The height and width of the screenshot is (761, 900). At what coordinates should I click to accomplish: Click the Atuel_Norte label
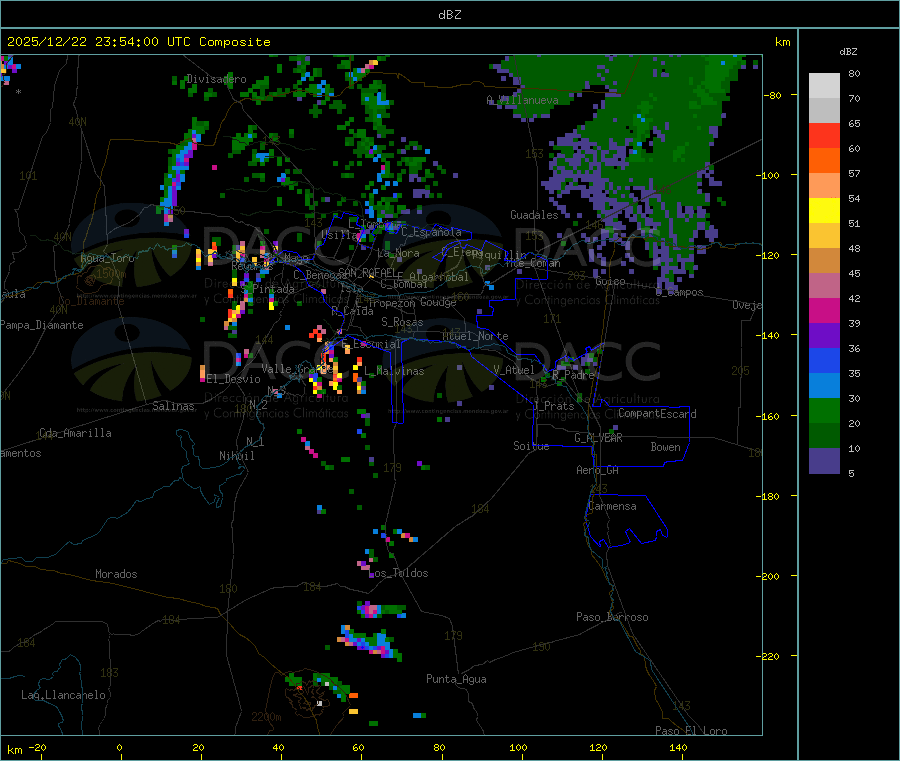pos(475,336)
